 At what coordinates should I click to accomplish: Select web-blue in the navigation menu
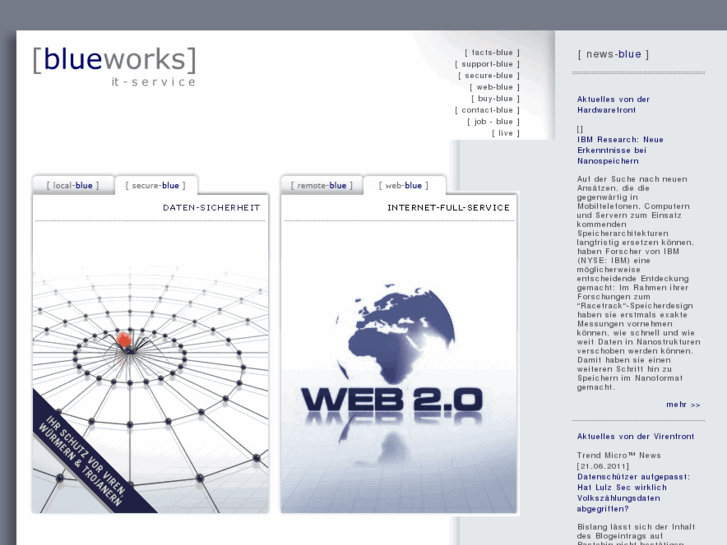tap(494, 87)
